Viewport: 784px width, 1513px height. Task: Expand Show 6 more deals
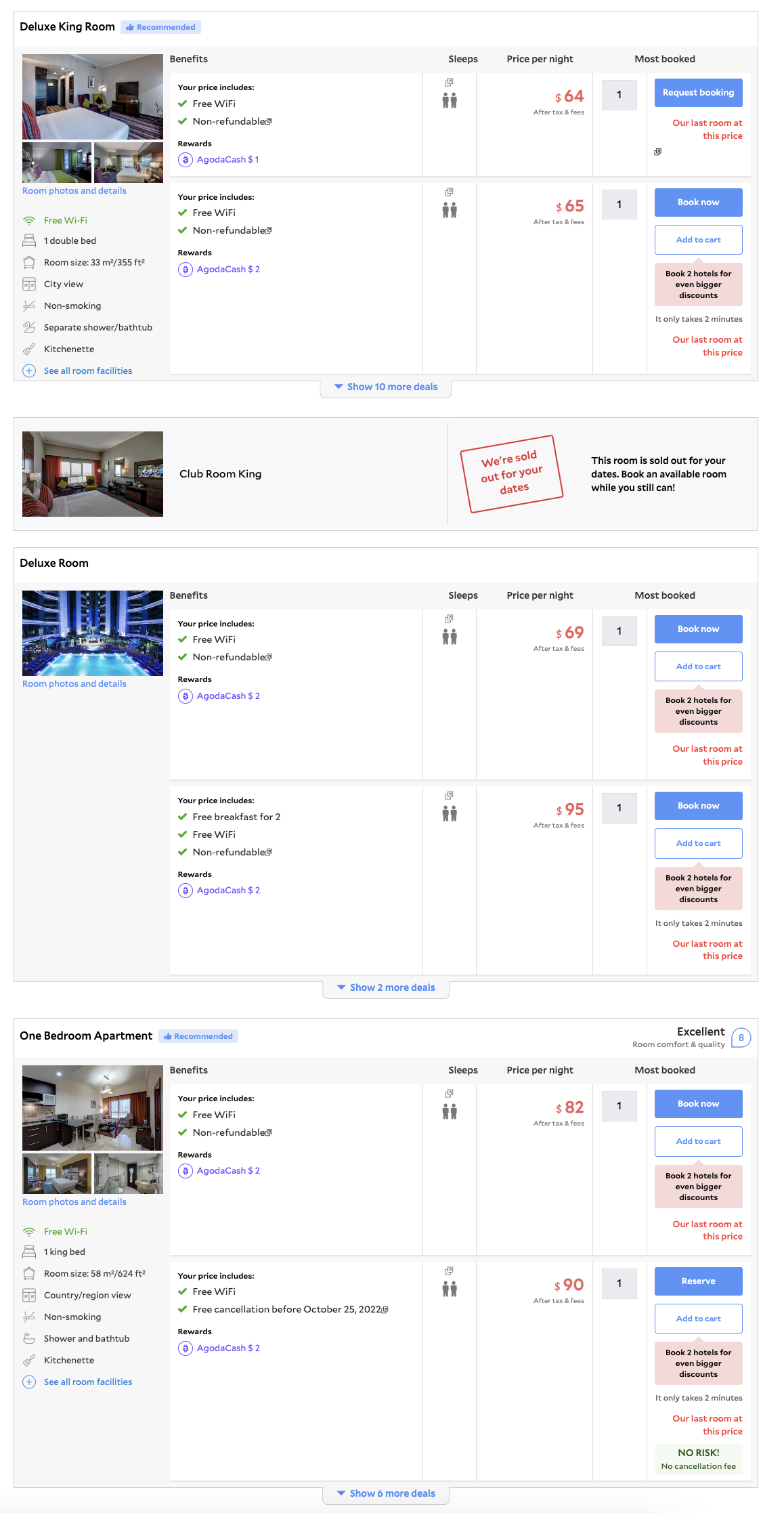(x=386, y=1493)
